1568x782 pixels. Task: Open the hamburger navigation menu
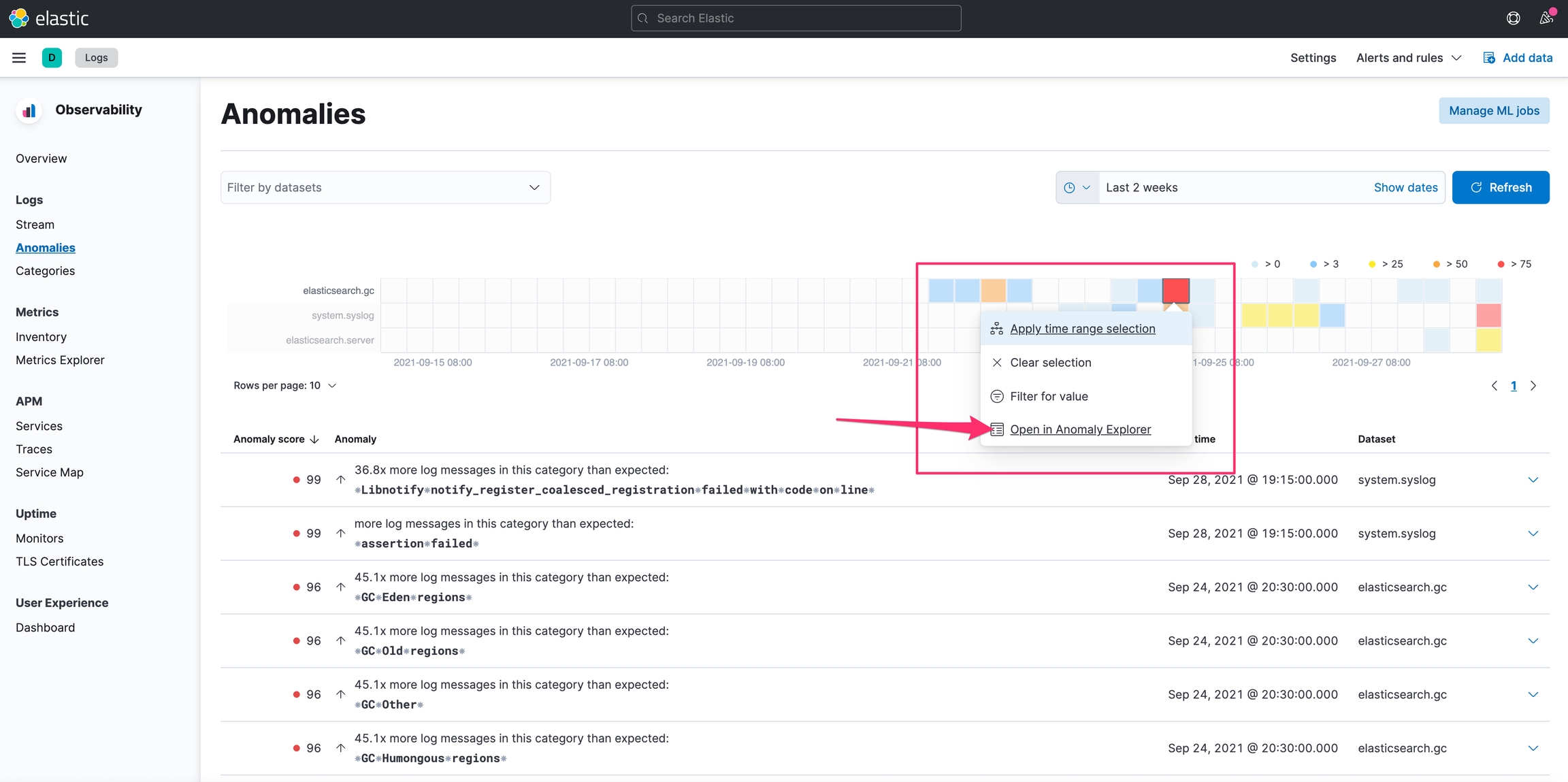pyautogui.click(x=19, y=58)
